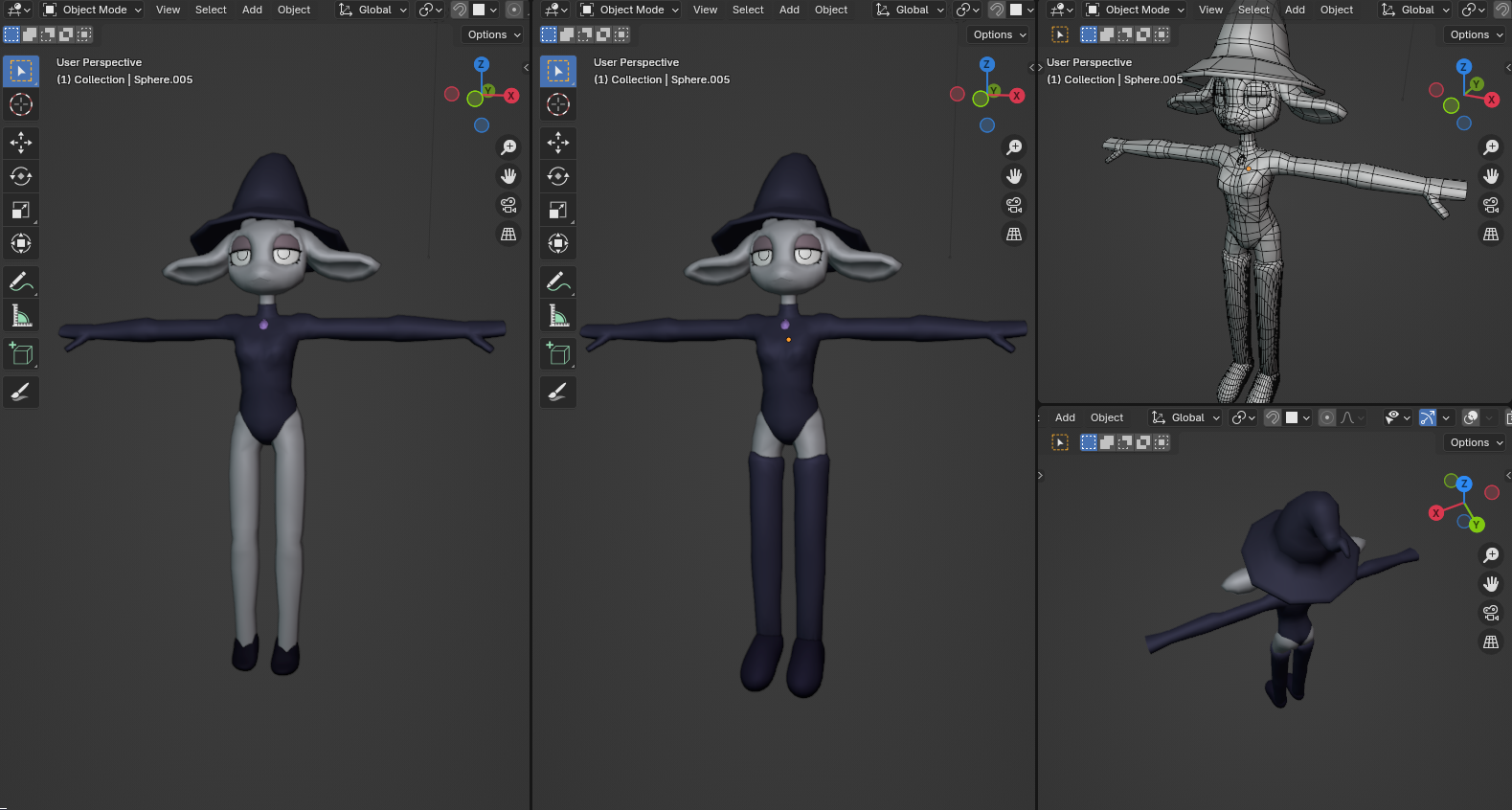Viewport: 1512px width, 810px height.
Task: Switch perspective/orthographic grid toggle in left viewport
Action: [508, 234]
